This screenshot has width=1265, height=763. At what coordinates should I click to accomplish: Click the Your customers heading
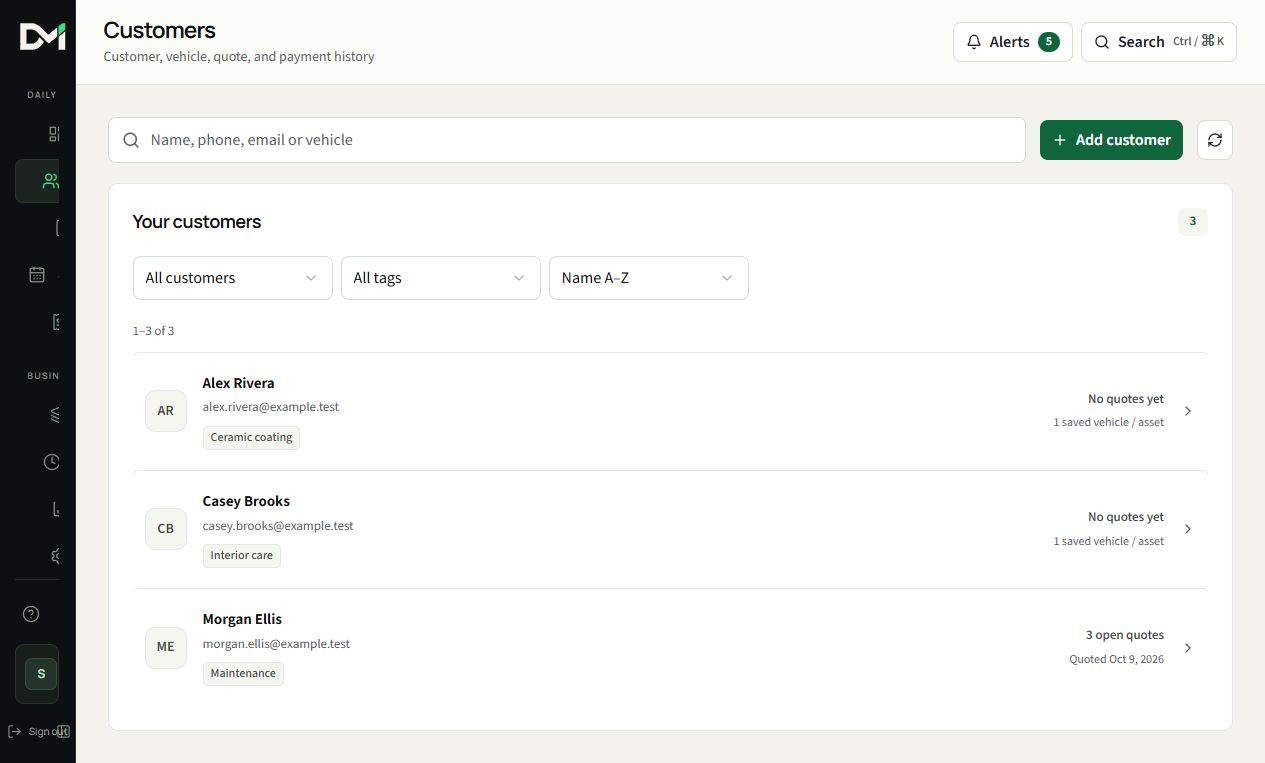point(197,222)
